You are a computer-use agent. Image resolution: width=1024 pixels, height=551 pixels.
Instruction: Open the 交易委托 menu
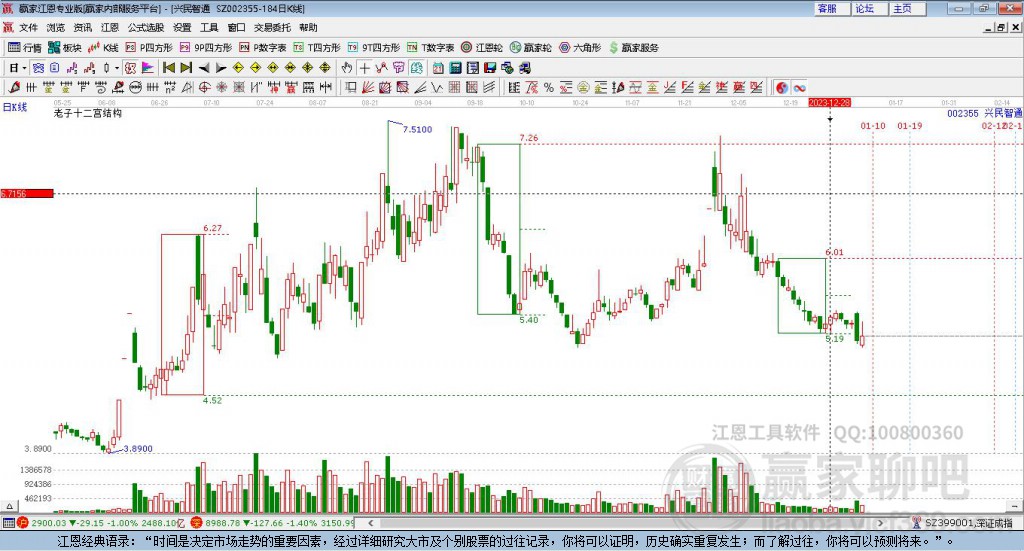pos(272,27)
